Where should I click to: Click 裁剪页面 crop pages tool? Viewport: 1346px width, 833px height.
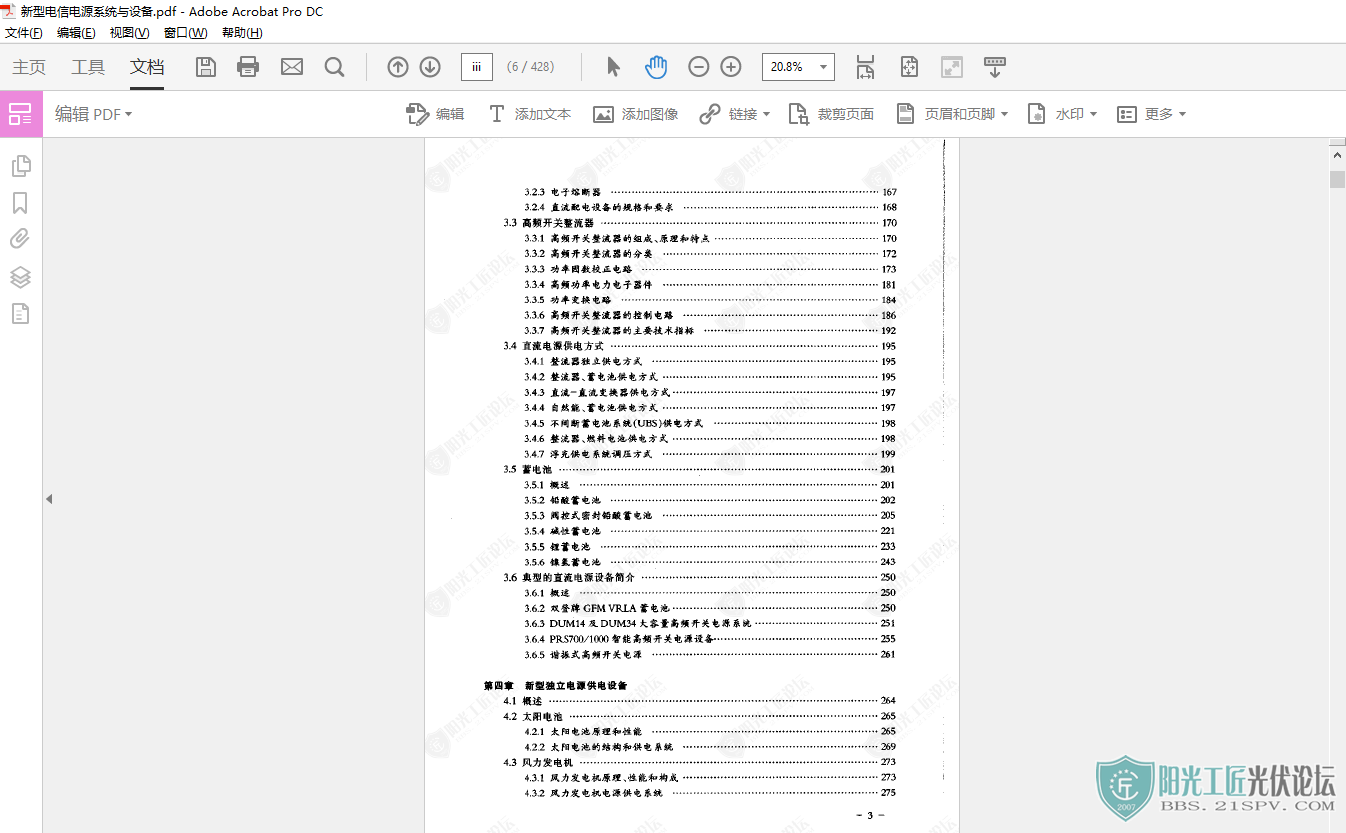[831, 114]
